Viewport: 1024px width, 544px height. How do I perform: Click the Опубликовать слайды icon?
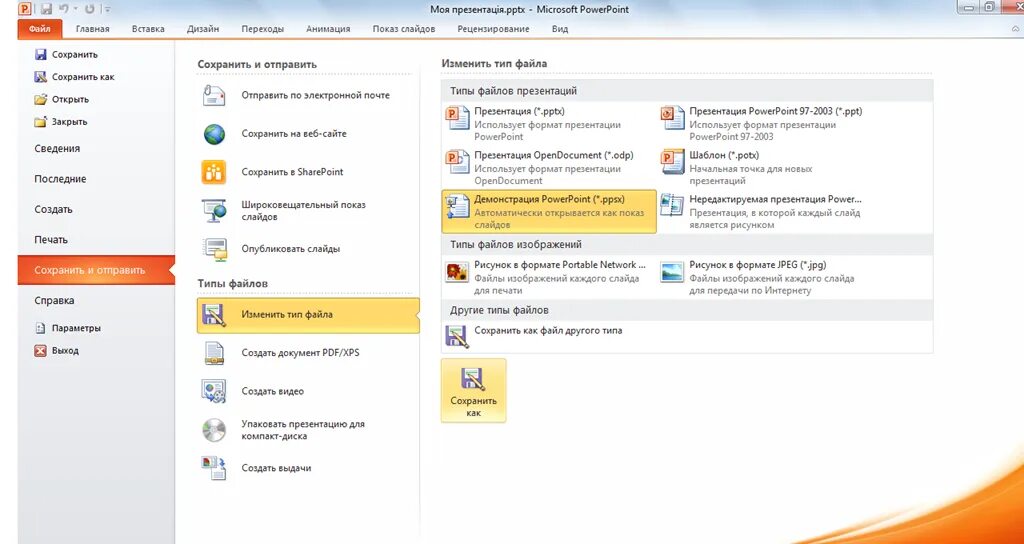pyautogui.click(x=214, y=249)
